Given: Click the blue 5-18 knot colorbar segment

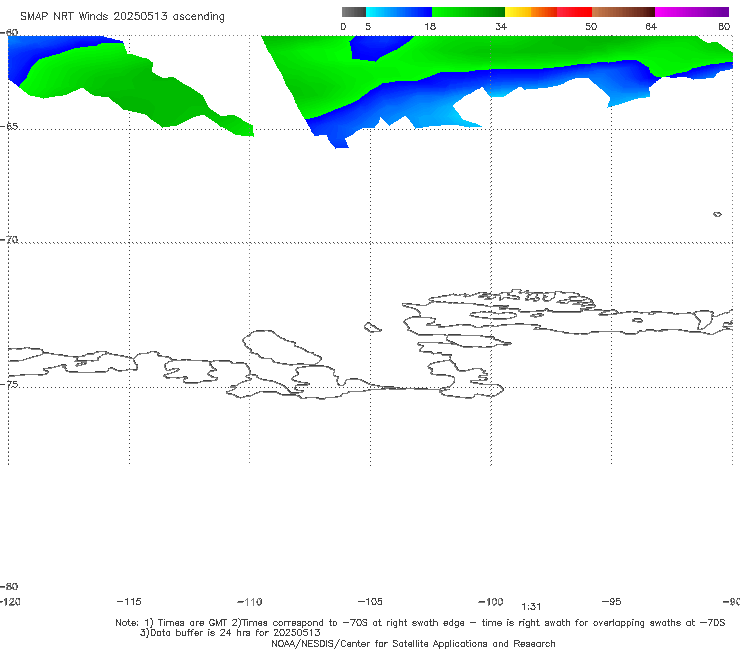Looking at the screenshot, I should (399, 12).
